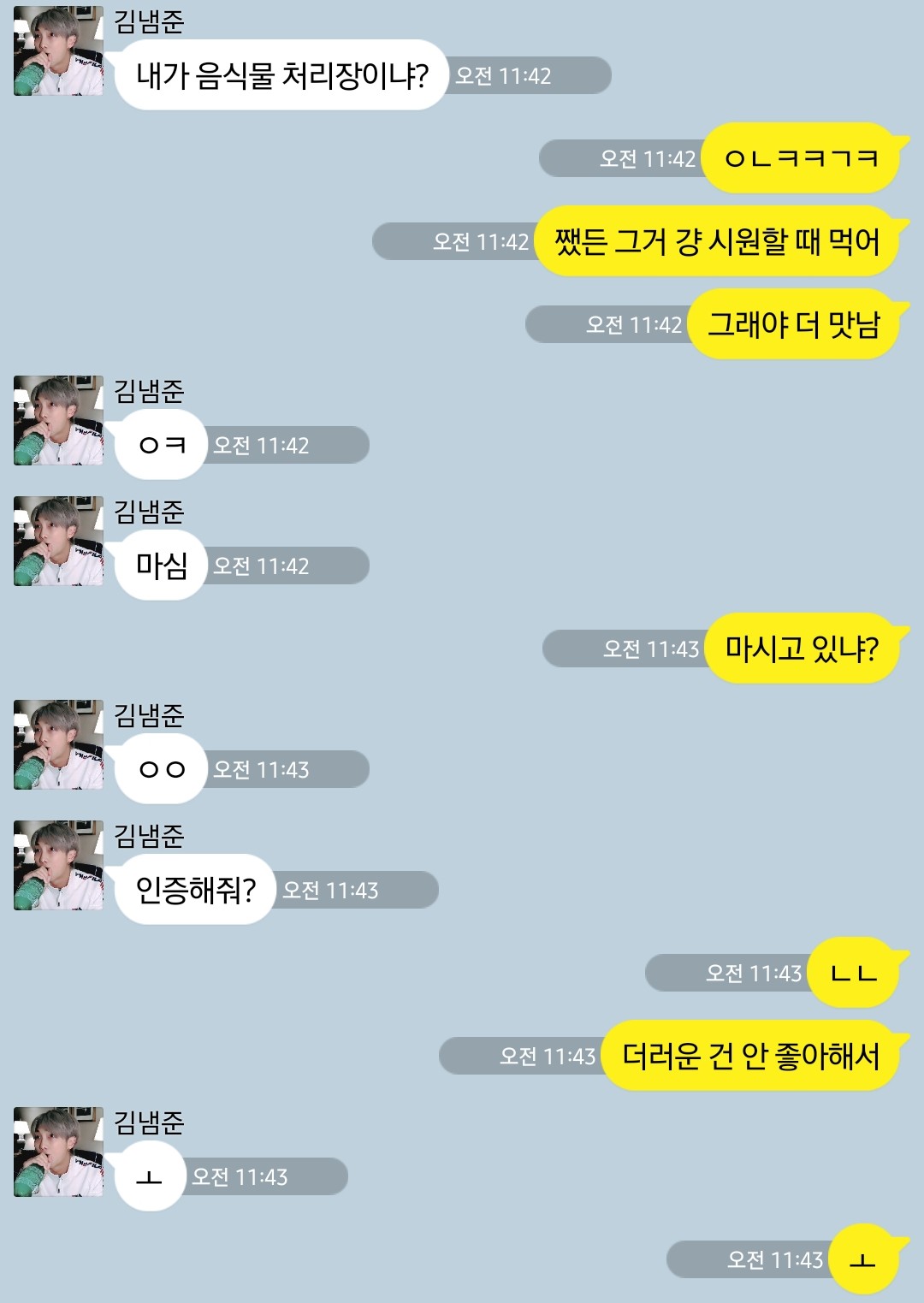This screenshot has height=1303, width=924.
Task: Tap sender name '김냄준' above first message
Action: (149, 21)
